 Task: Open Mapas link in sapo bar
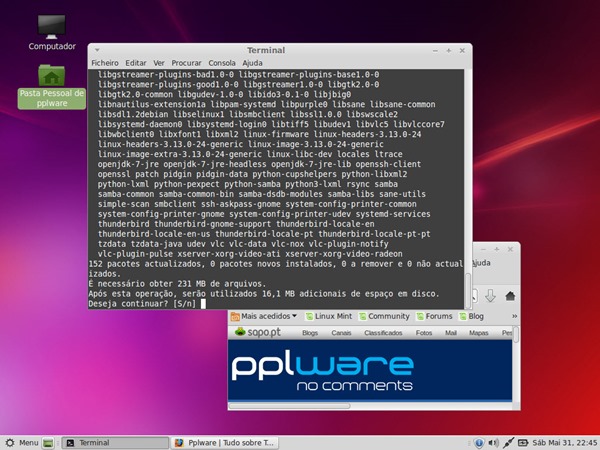(x=479, y=333)
